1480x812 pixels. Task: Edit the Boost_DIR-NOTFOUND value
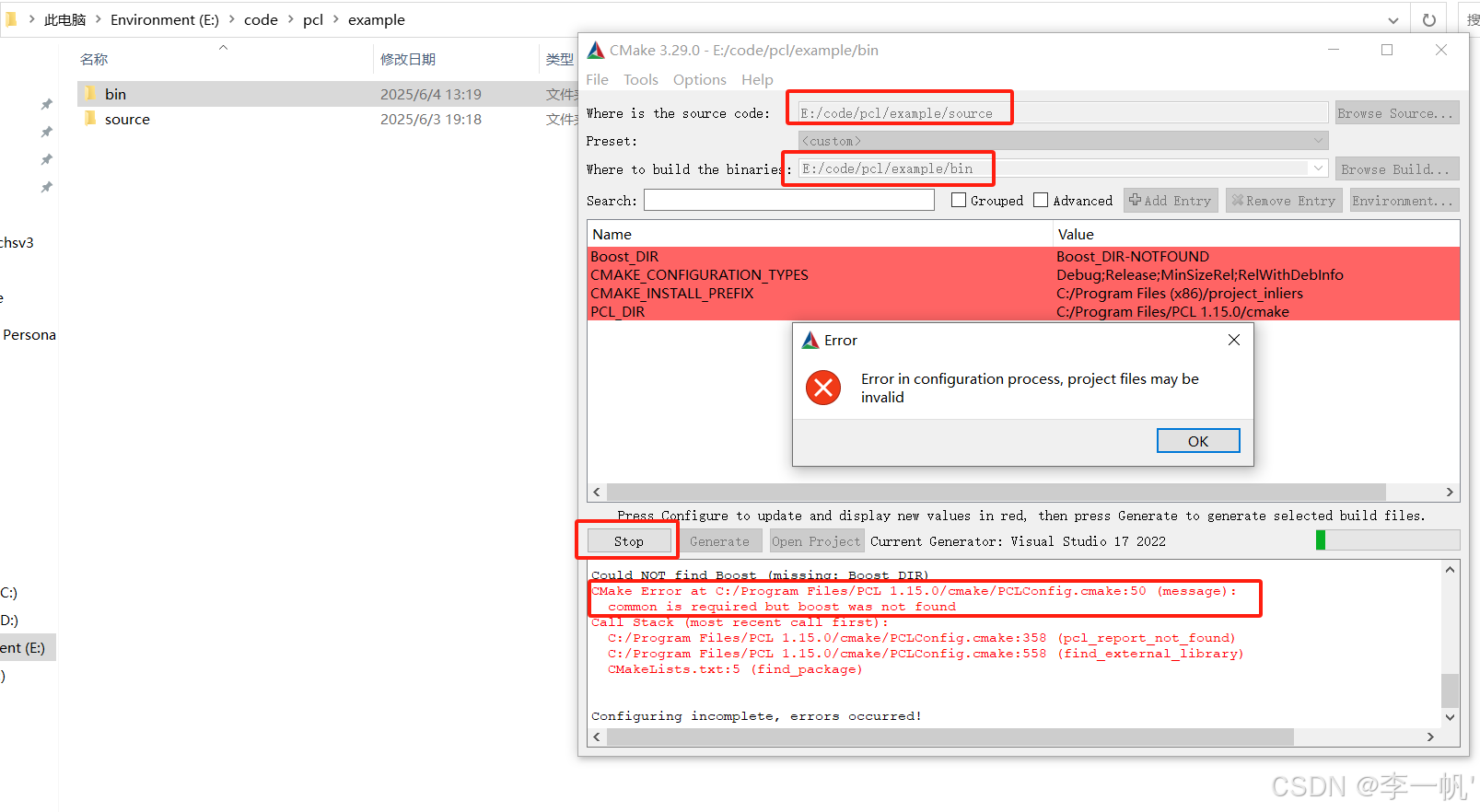(x=1133, y=257)
